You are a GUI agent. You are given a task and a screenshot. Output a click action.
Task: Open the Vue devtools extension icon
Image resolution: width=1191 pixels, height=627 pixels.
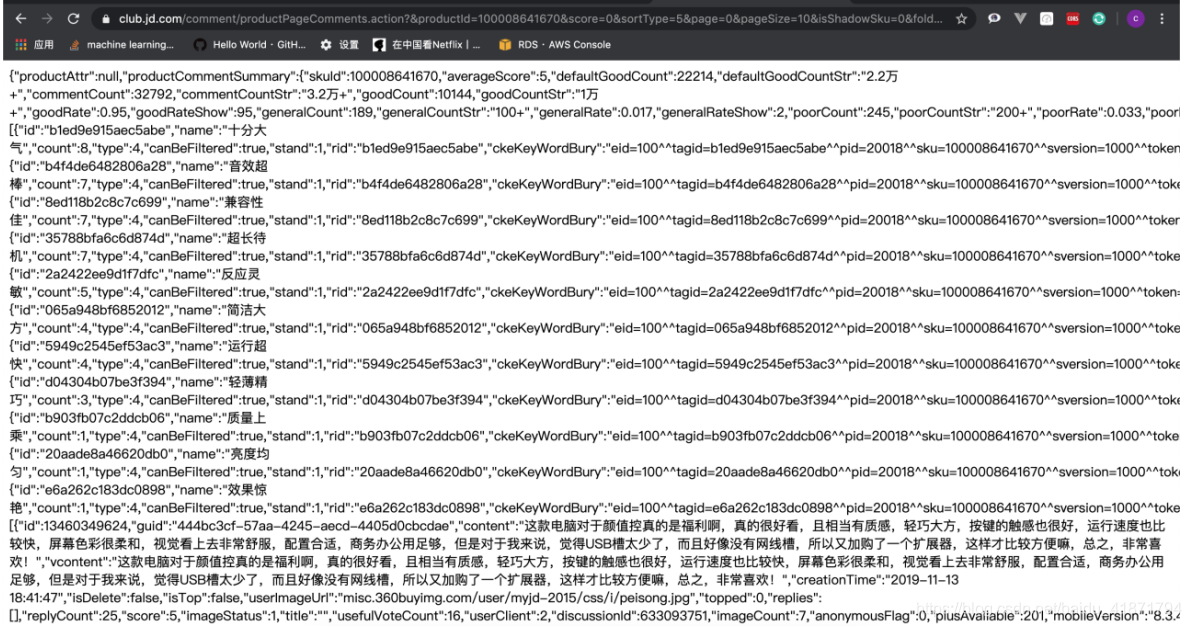1020,18
